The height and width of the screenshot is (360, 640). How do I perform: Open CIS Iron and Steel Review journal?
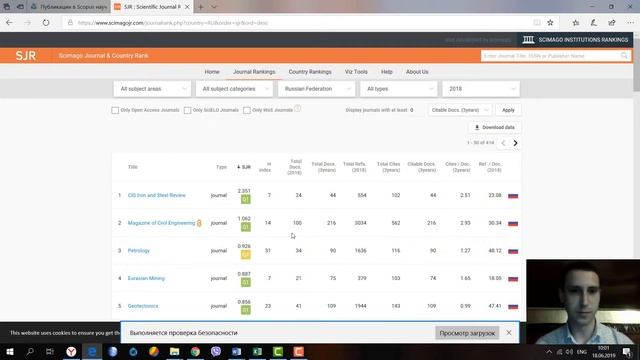157,196
